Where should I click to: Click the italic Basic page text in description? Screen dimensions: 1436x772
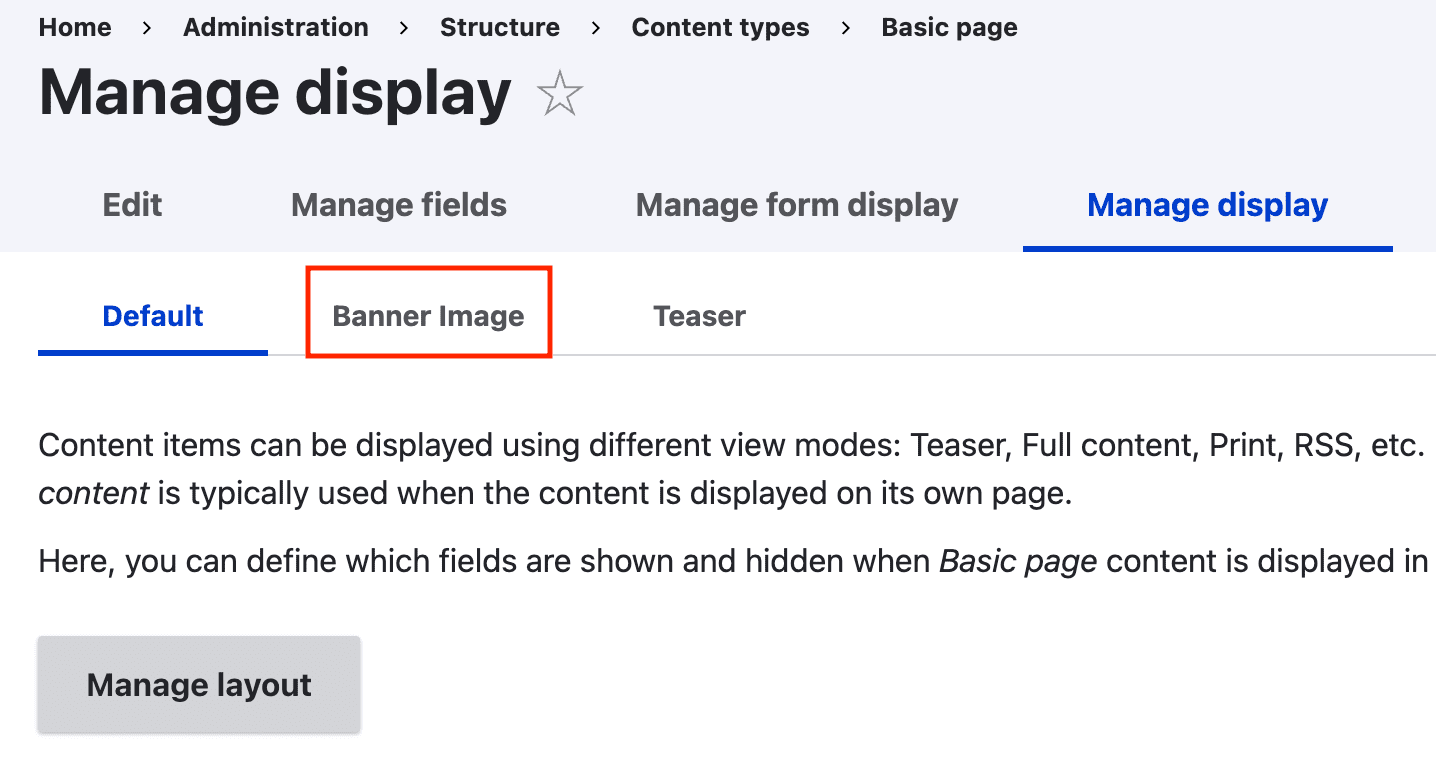coord(1018,561)
